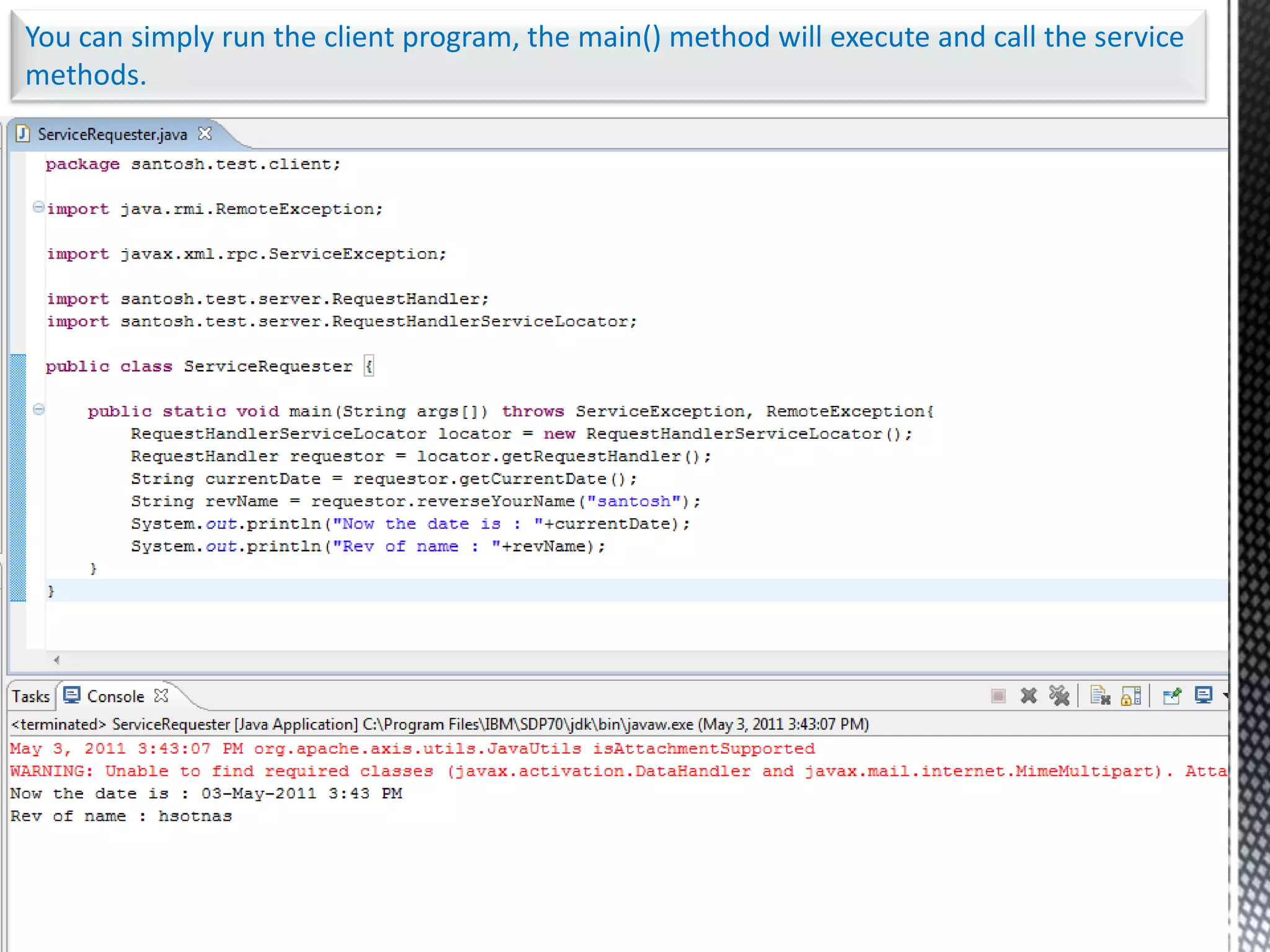
Task: Click the red 'isAttachmentSupported' console line
Action: coord(412,749)
